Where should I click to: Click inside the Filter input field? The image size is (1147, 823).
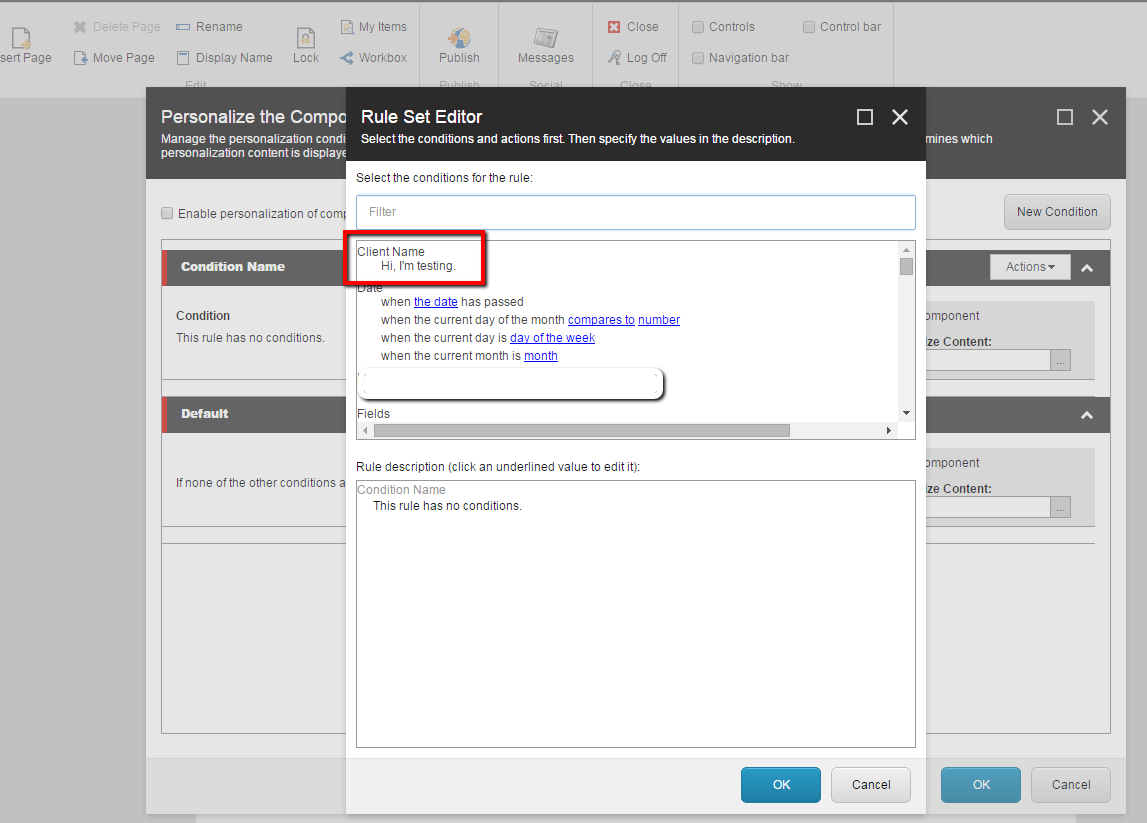click(635, 212)
